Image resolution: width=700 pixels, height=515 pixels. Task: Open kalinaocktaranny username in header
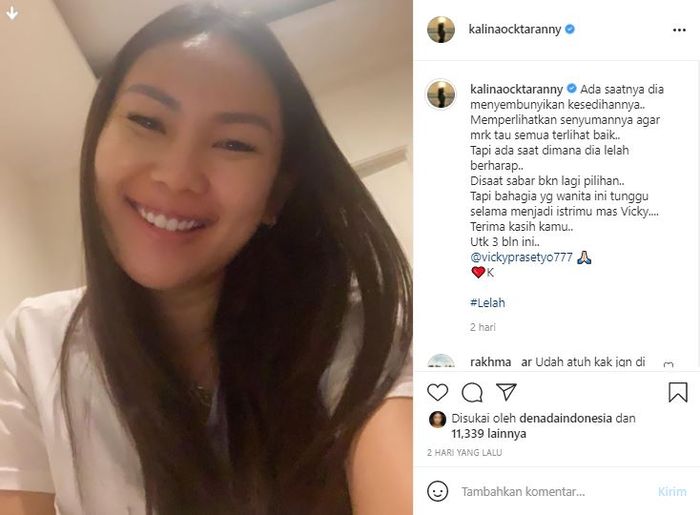click(x=514, y=29)
